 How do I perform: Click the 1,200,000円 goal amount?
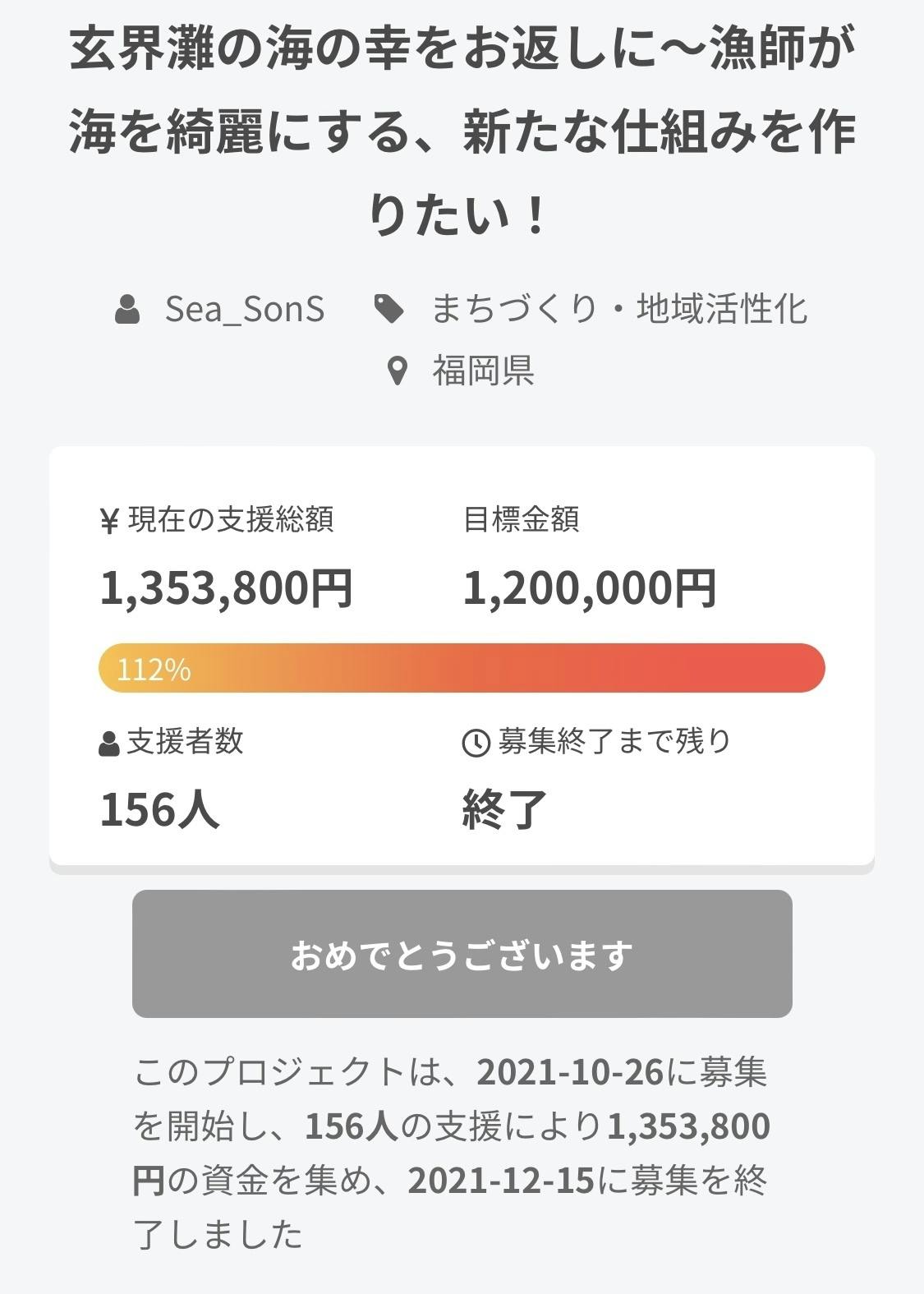click(x=590, y=589)
